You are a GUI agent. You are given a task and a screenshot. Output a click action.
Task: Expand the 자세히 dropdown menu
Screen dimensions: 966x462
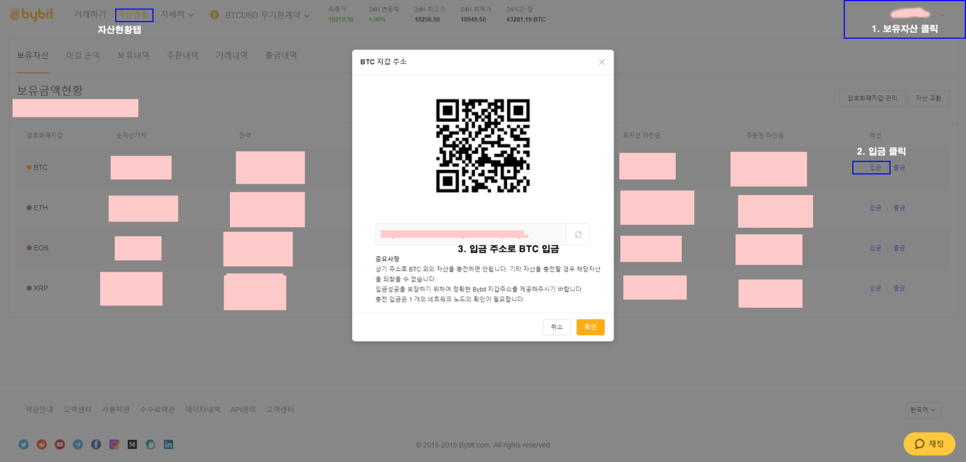[177, 14]
